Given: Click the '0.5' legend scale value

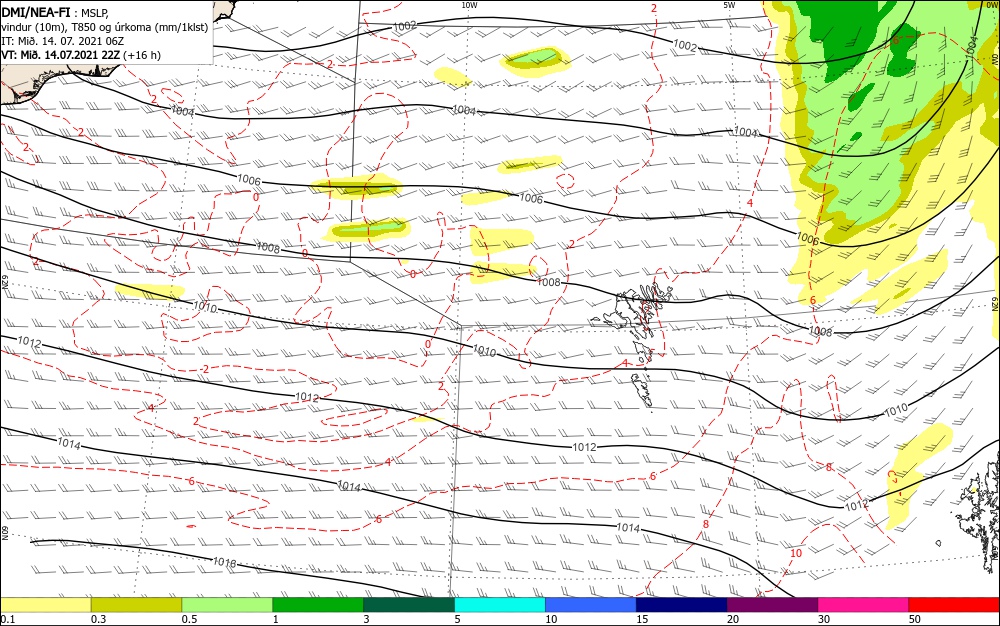Looking at the screenshot, I should click(x=189, y=619).
